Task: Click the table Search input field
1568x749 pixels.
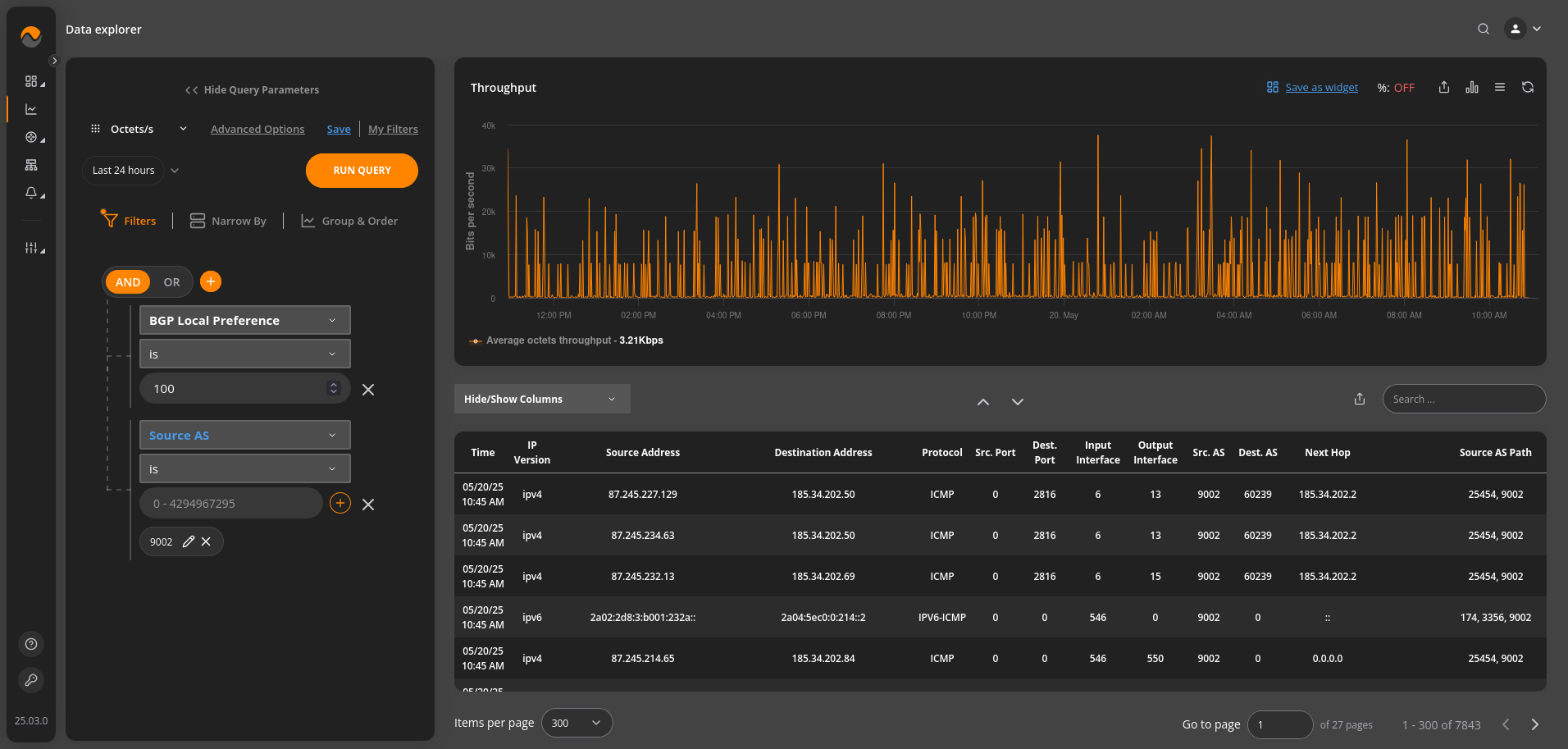Action: click(1464, 399)
